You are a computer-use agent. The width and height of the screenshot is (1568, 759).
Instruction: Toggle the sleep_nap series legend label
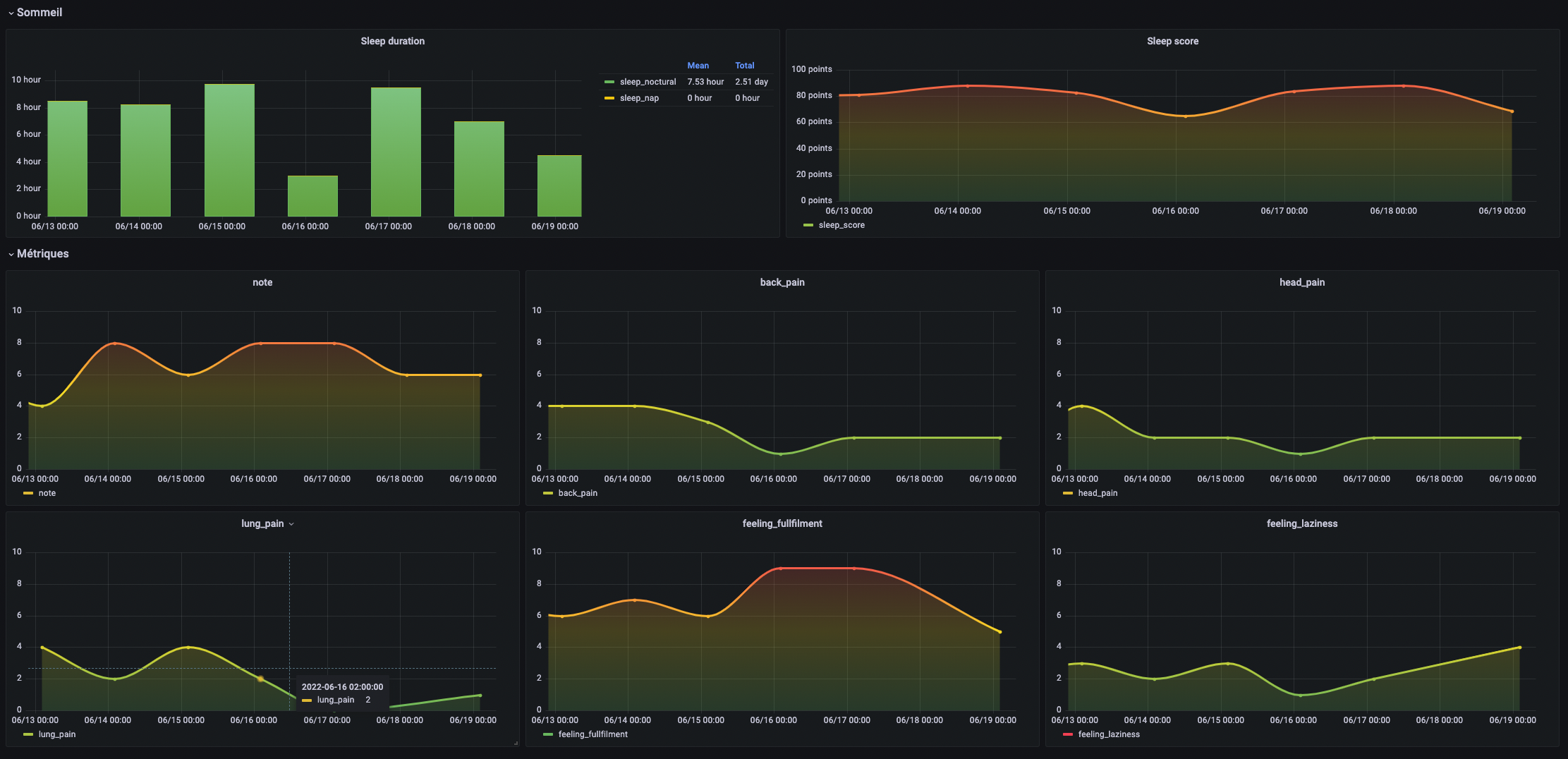point(639,98)
